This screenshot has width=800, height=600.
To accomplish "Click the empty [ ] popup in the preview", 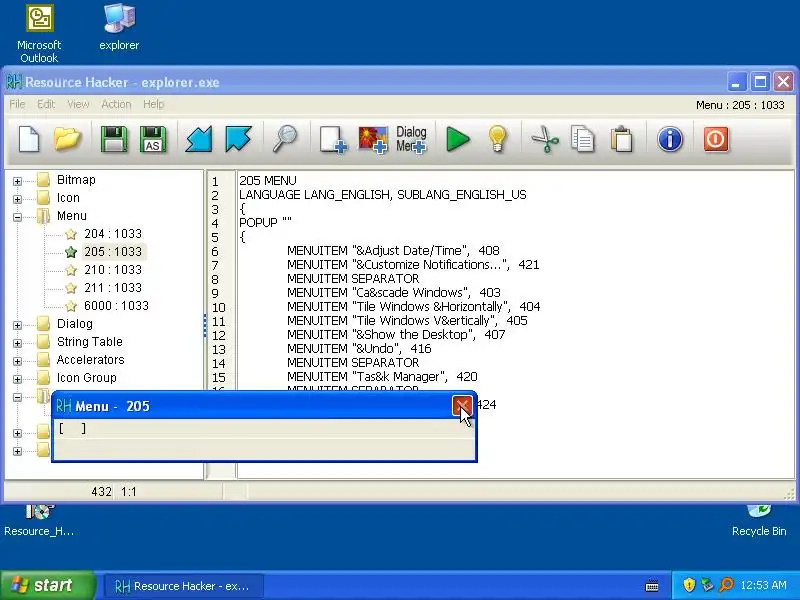I will (x=72, y=429).
